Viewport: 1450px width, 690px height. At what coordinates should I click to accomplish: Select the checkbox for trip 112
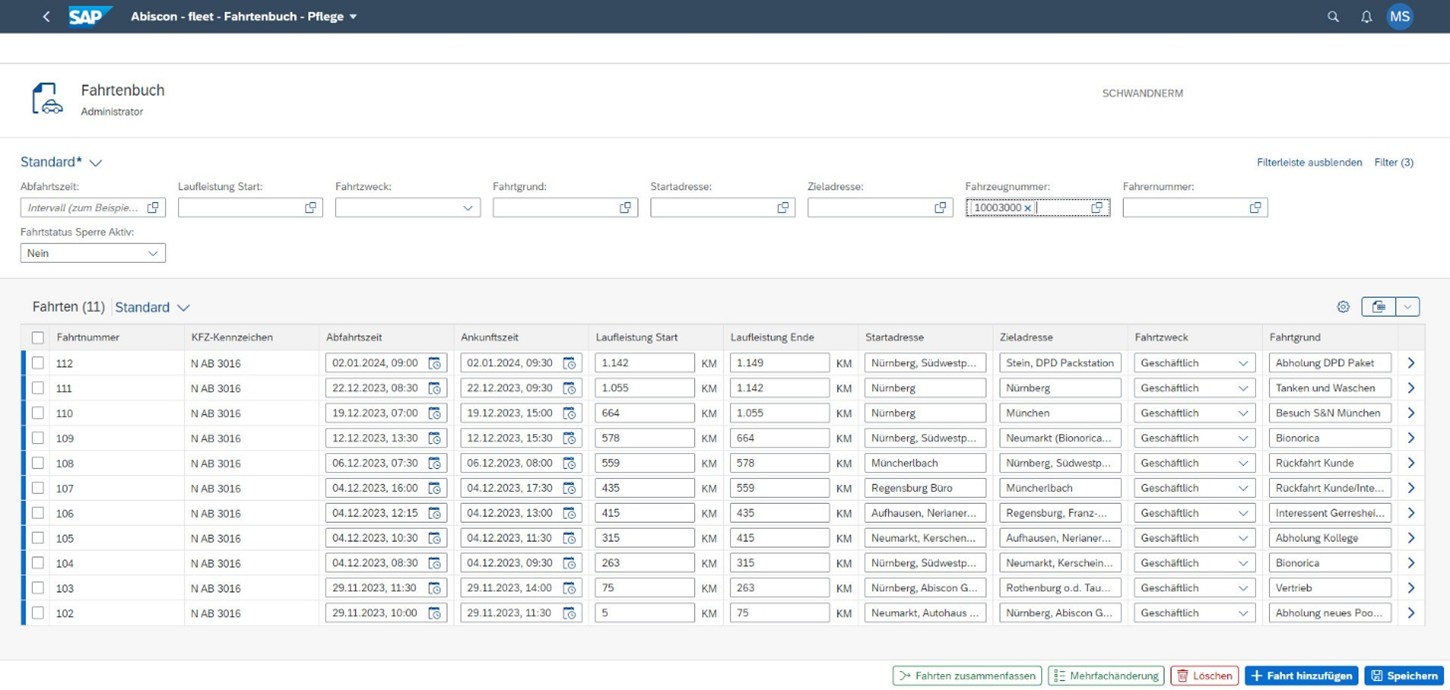click(x=38, y=363)
